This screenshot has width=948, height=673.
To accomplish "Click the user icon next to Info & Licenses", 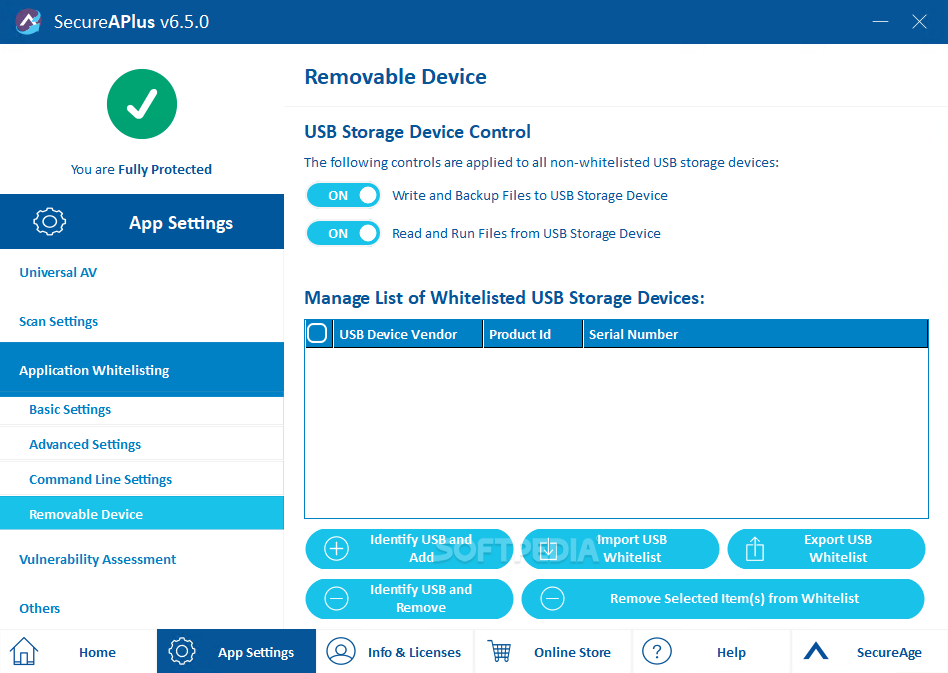I will coord(341,651).
